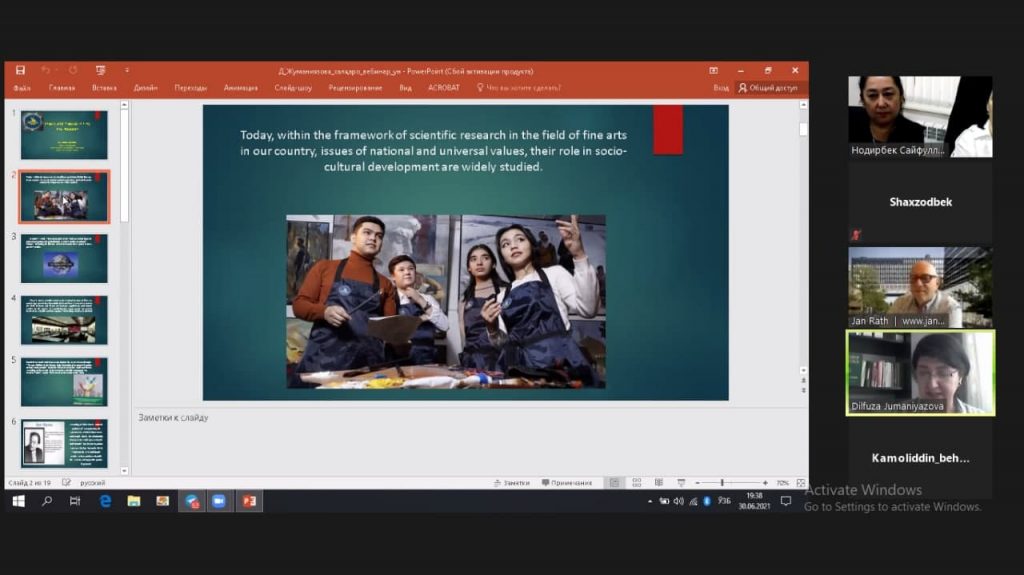Open the Task View icon on taskbar
Screen dimensions: 1024x575
[x=75, y=501]
